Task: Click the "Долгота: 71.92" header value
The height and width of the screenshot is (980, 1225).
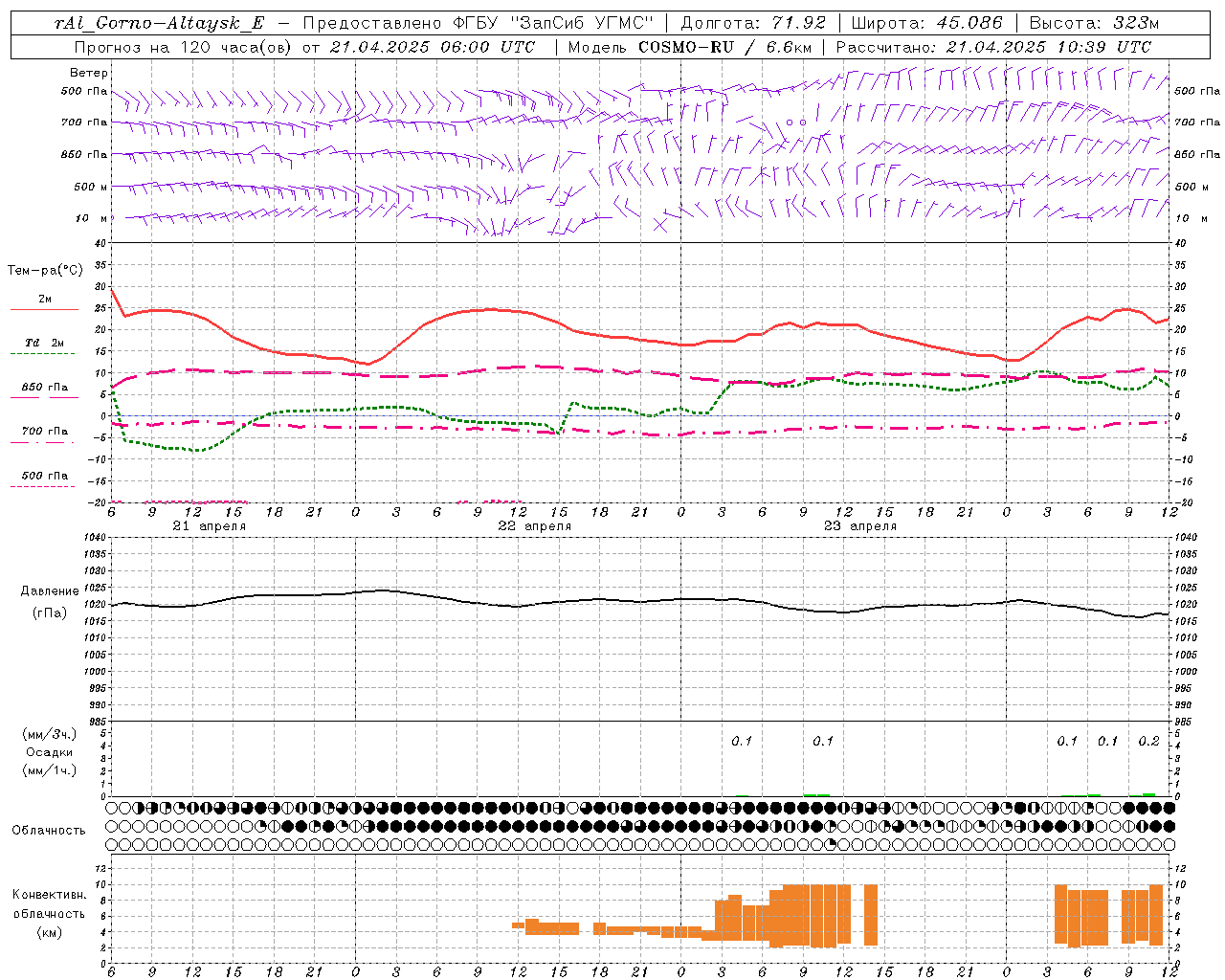Action: pyautogui.click(x=753, y=23)
